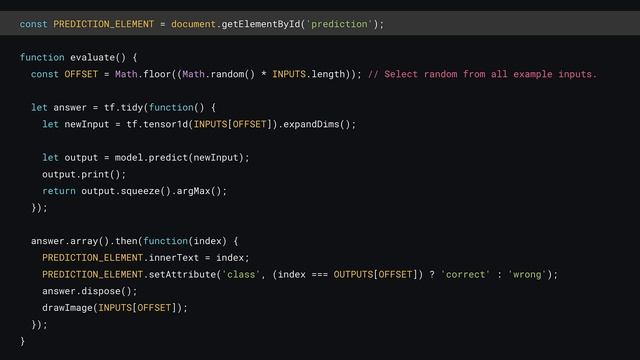The image size is (640, 360).
Task: Click the 'class' string literal
Action: click(x=241, y=275)
